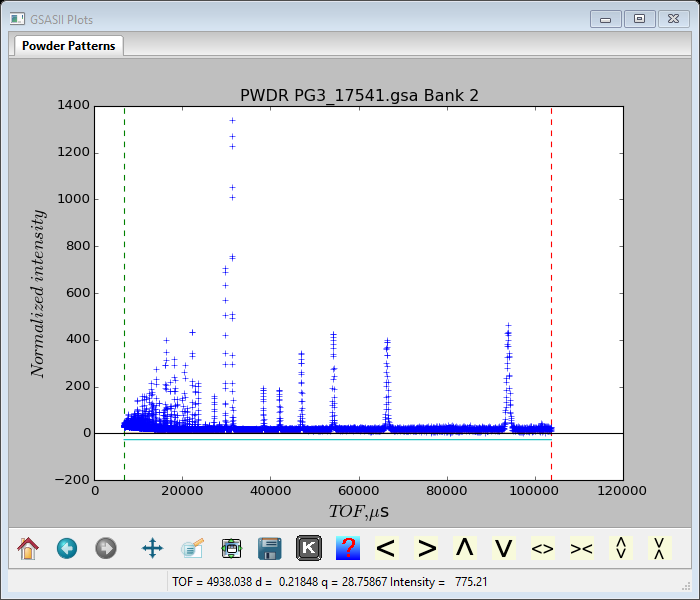Open help with red question mark
700x600 pixels.
tap(348, 548)
